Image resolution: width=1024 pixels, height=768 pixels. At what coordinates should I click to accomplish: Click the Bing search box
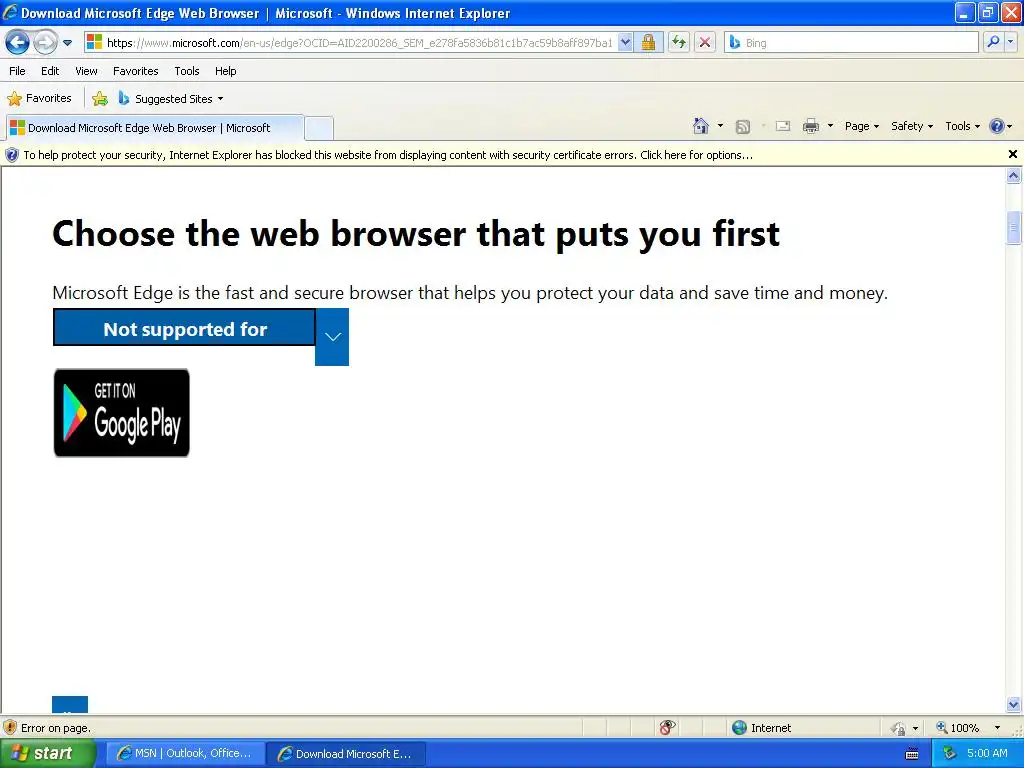coord(852,43)
